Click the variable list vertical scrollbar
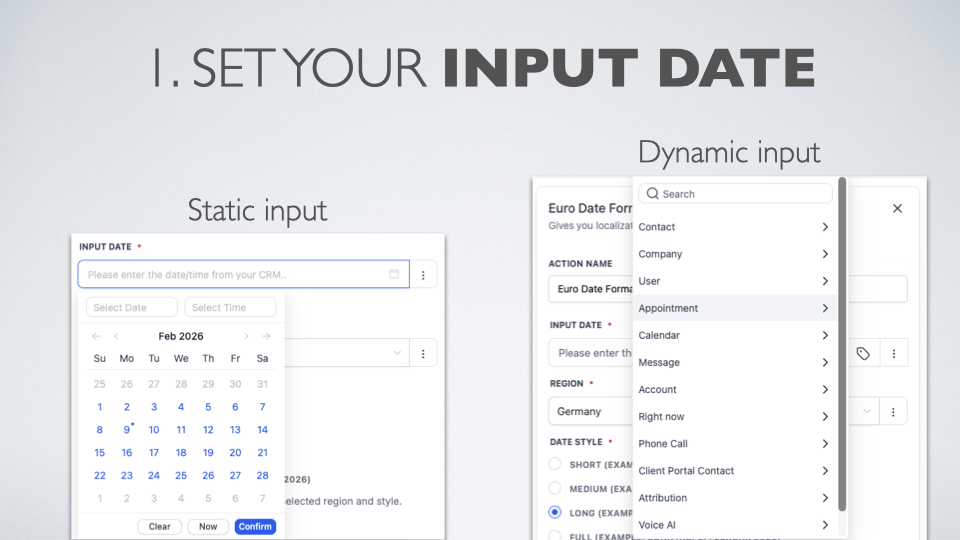The image size is (960, 540). (x=842, y=340)
